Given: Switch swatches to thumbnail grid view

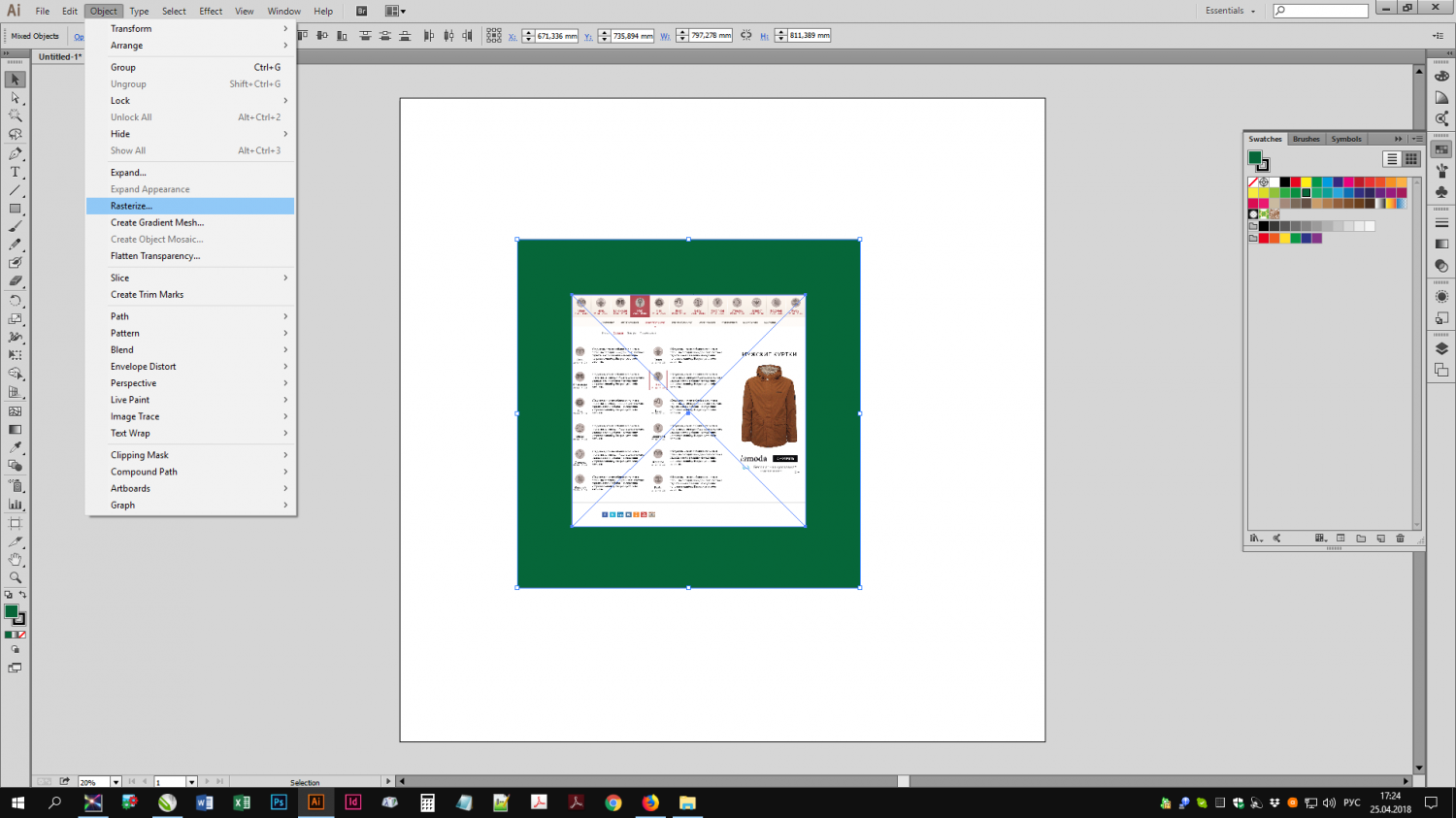Looking at the screenshot, I should [x=1411, y=159].
